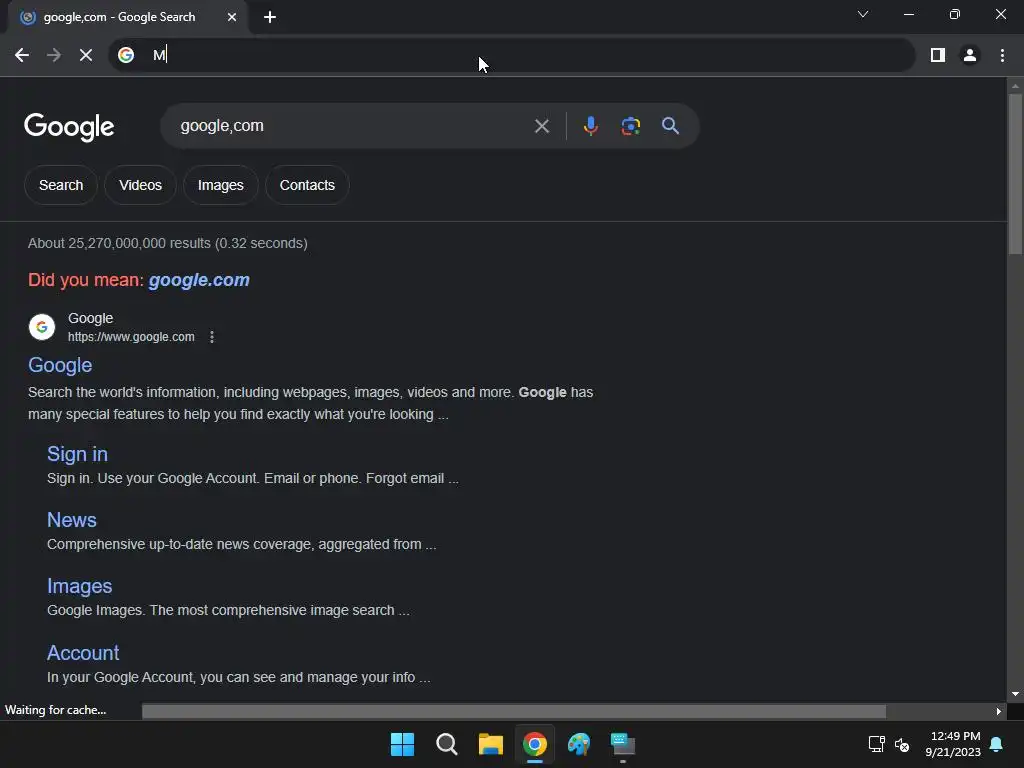Open the notifications bell
The width and height of the screenshot is (1024, 768).
coord(997,744)
